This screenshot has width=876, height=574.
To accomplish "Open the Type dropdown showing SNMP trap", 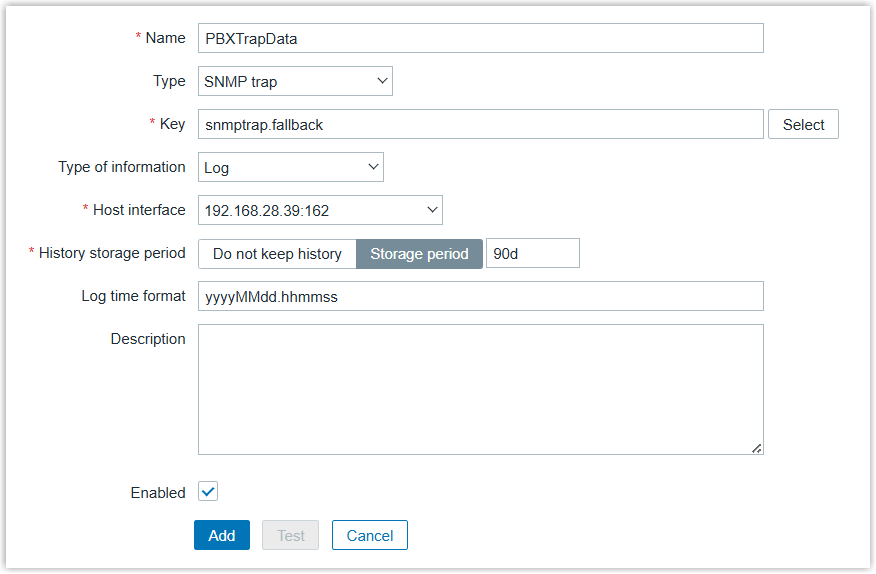I will click(x=295, y=82).
